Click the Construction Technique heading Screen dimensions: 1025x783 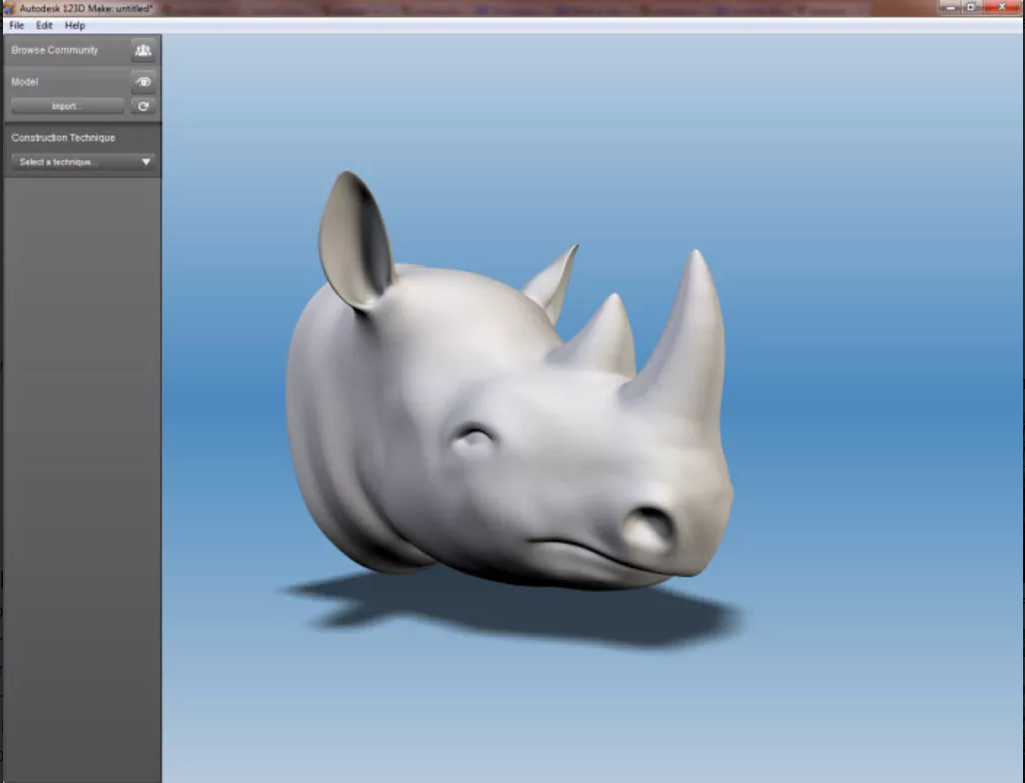click(x=63, y=138)
